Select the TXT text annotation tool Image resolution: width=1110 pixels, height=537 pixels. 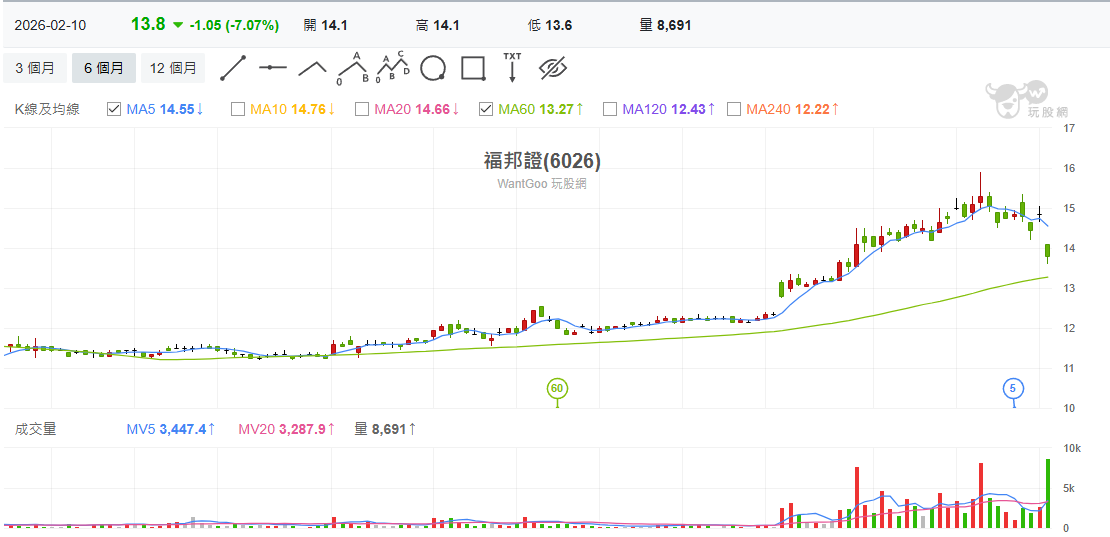(512, 68)
